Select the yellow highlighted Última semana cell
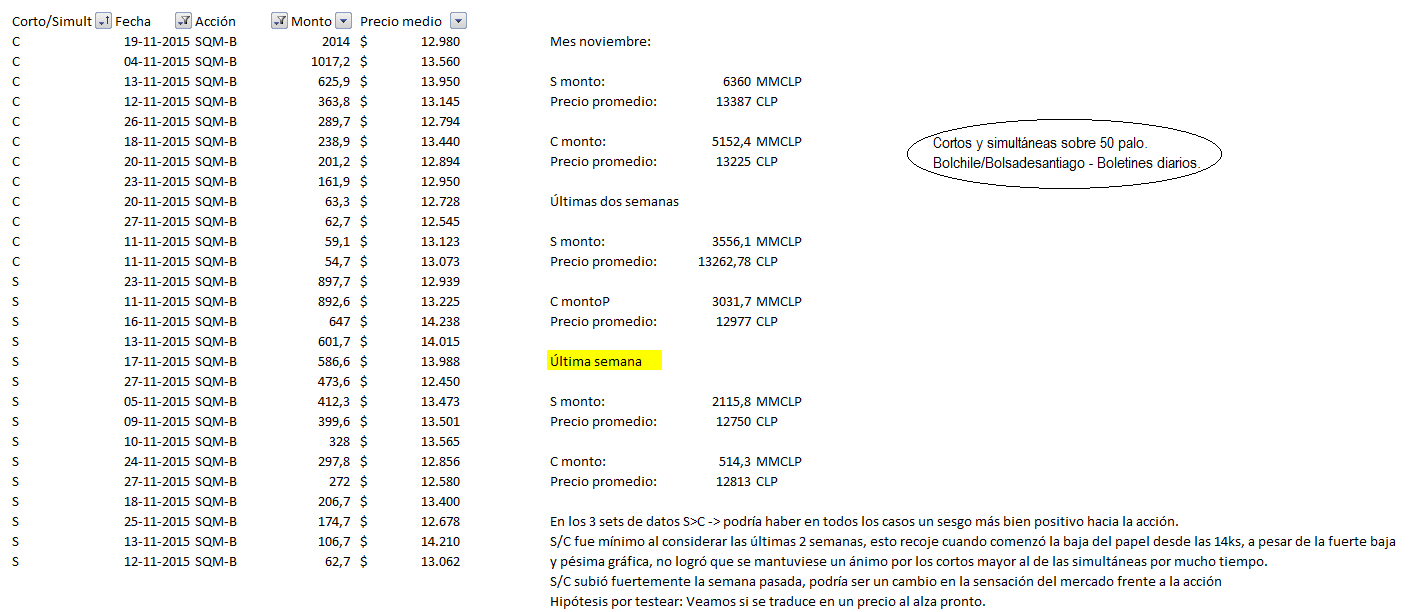 (x=605, y=361)
